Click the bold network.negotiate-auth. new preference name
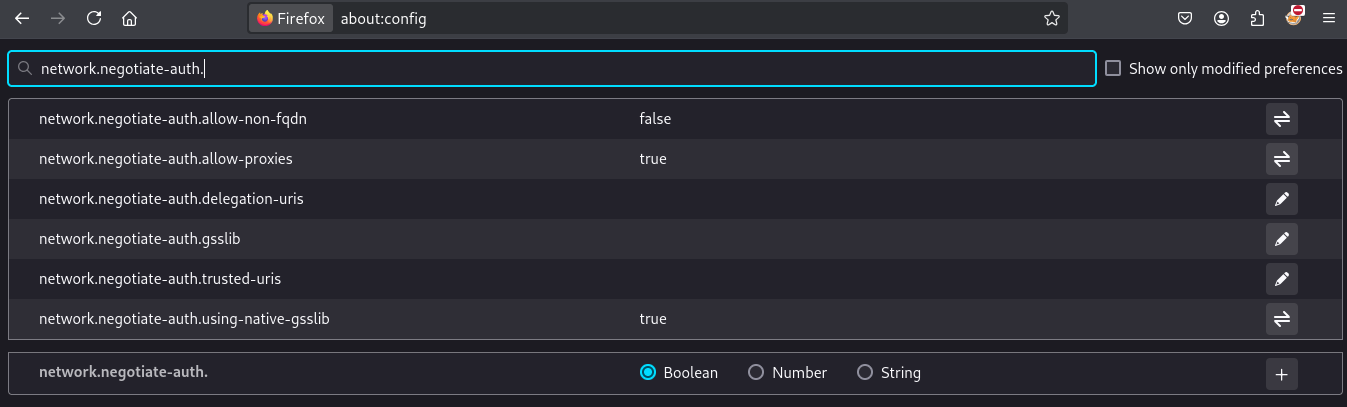 coord(123,372)
